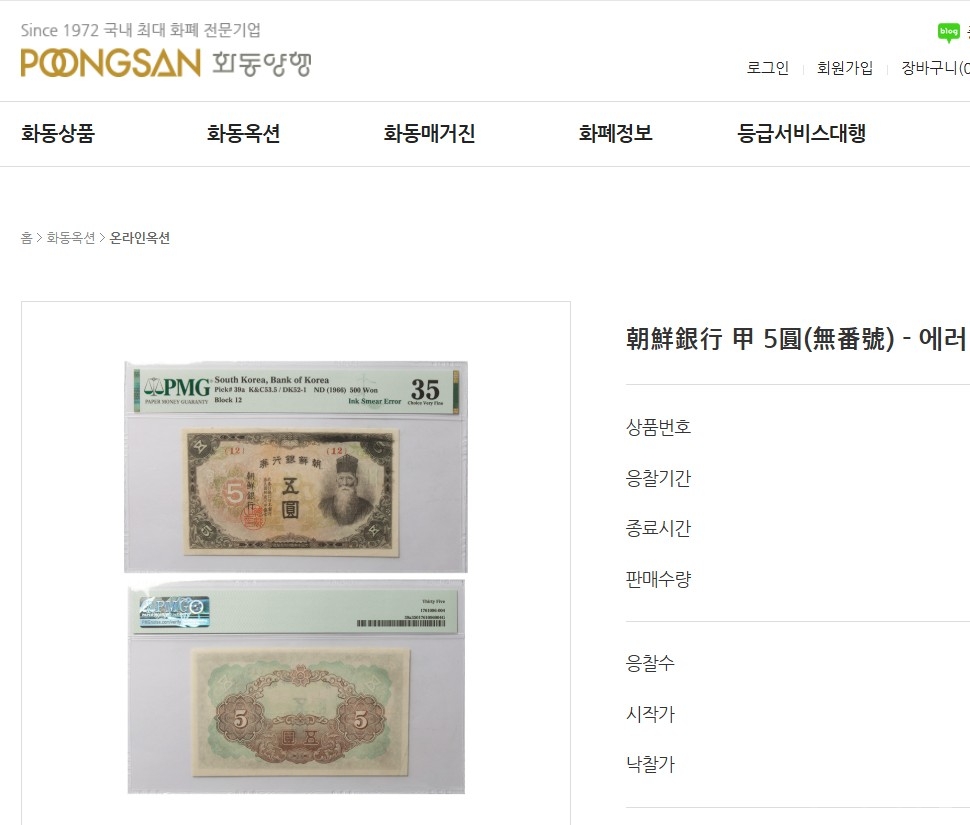This screenshot has width=970, height=825.
Task: Click the PMG hologram sticker on back
Action: pos(174,612)
